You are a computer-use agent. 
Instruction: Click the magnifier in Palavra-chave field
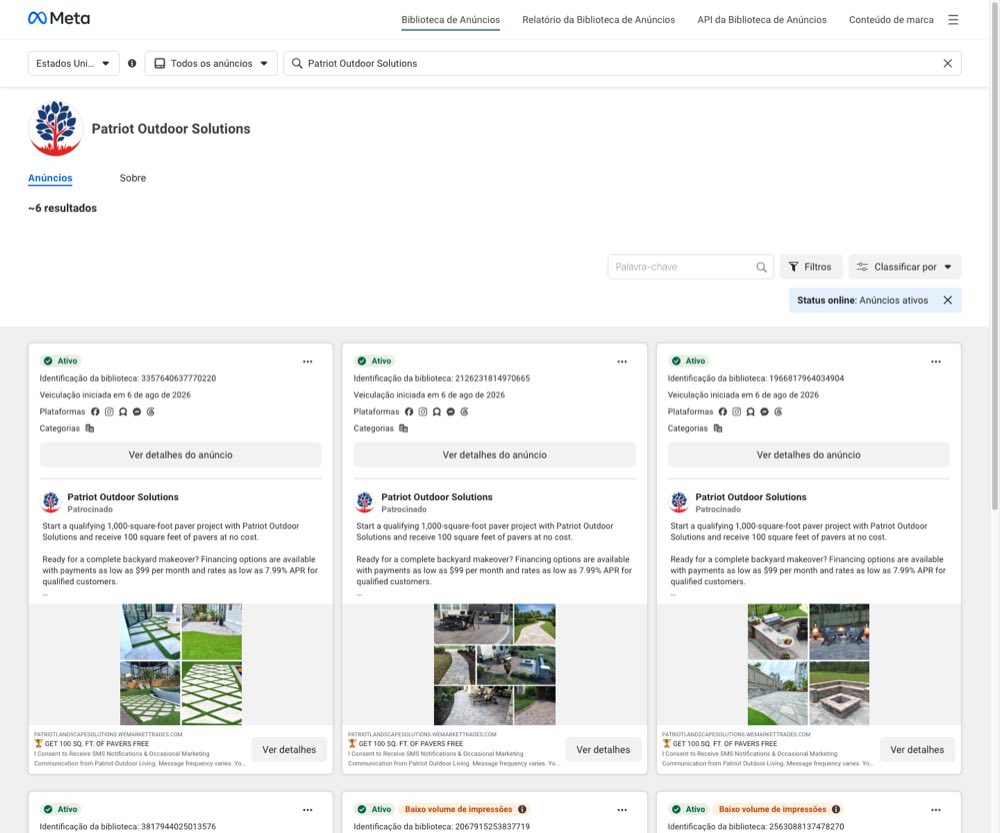tap(761, 267)
